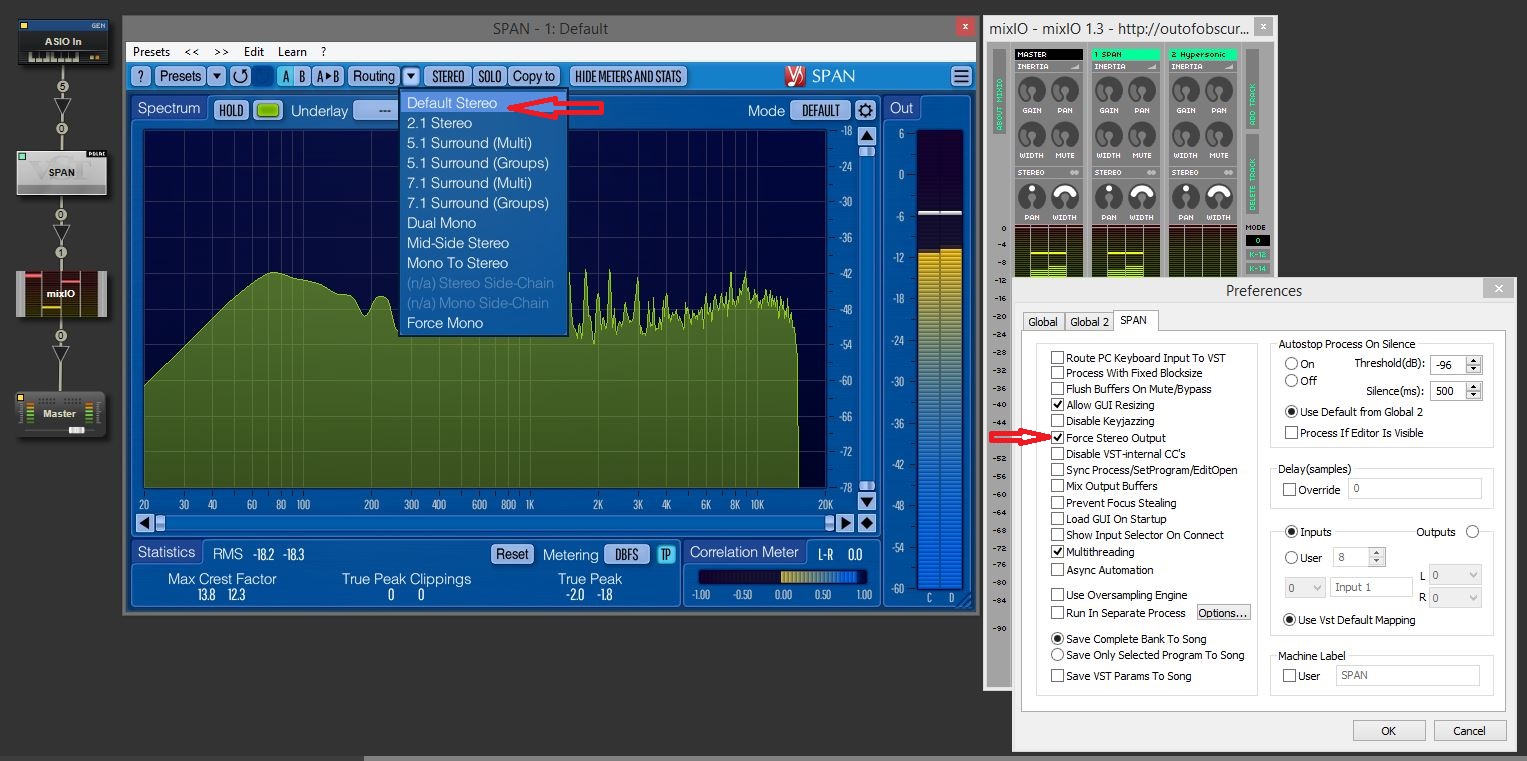Click the diamond reset zoom icon below spectrum
Viewport: 1527px width, 761px height.
pos(866,523)
